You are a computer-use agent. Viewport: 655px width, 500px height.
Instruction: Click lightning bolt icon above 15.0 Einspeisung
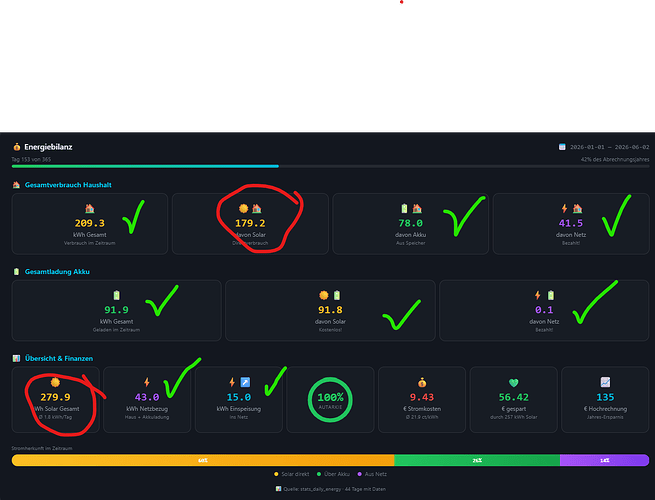[232, 382]
